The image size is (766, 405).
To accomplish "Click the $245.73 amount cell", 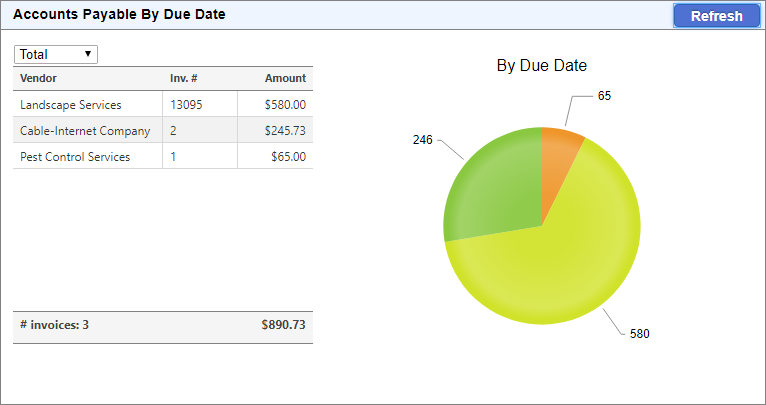I will click(285, 130).
